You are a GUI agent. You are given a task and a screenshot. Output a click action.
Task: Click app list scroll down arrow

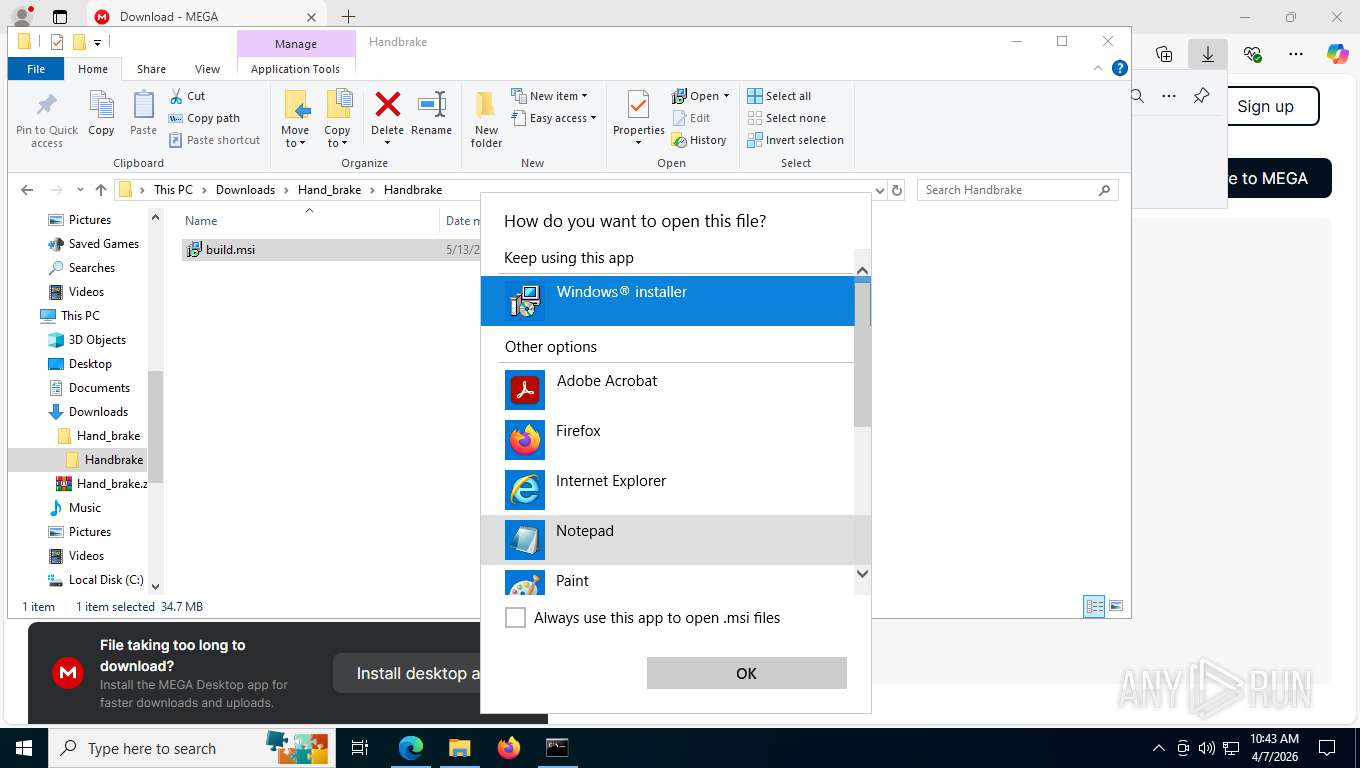coord(862,574)
